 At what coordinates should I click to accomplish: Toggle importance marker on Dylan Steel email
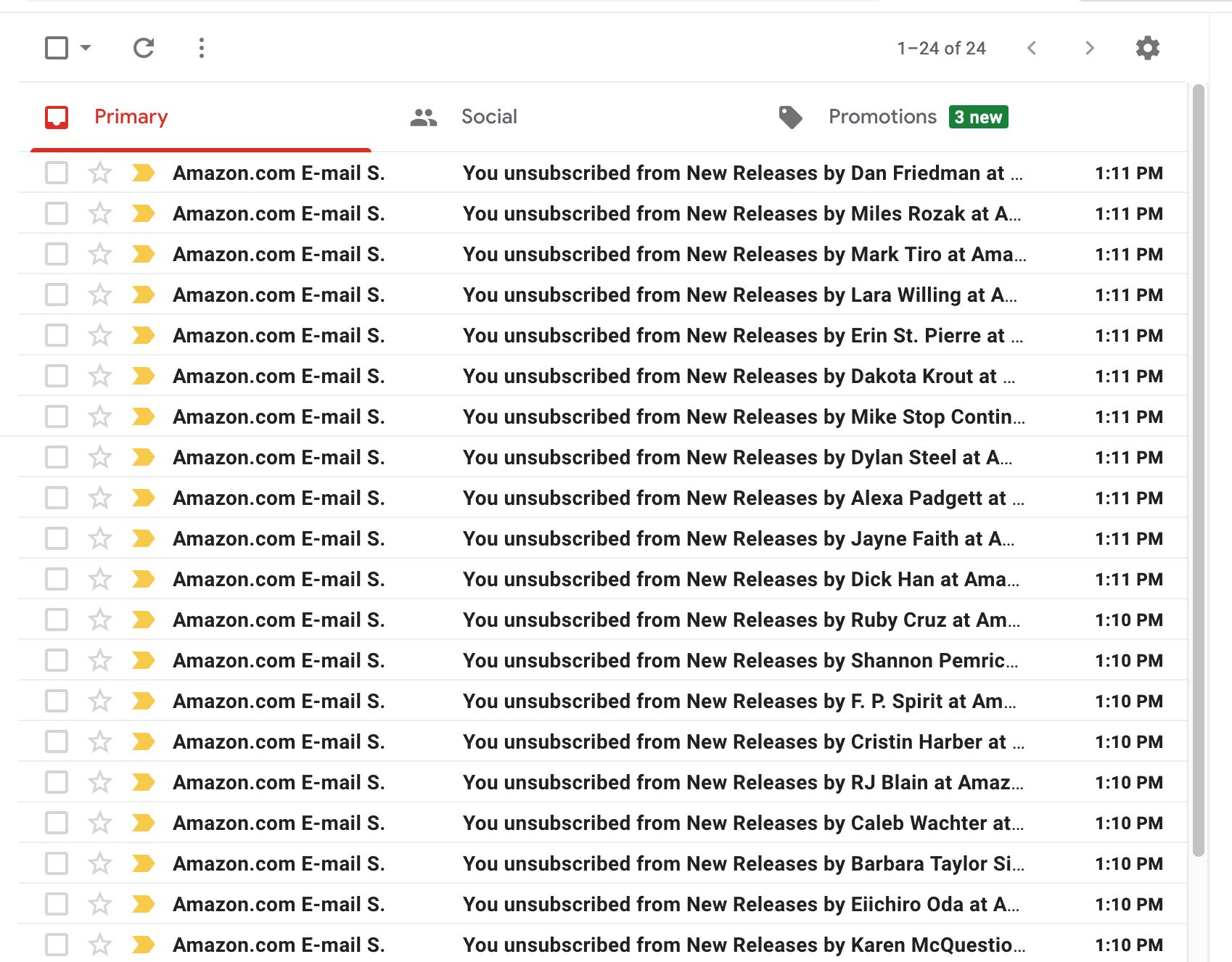pyautogui.click(x=144, y=457)
